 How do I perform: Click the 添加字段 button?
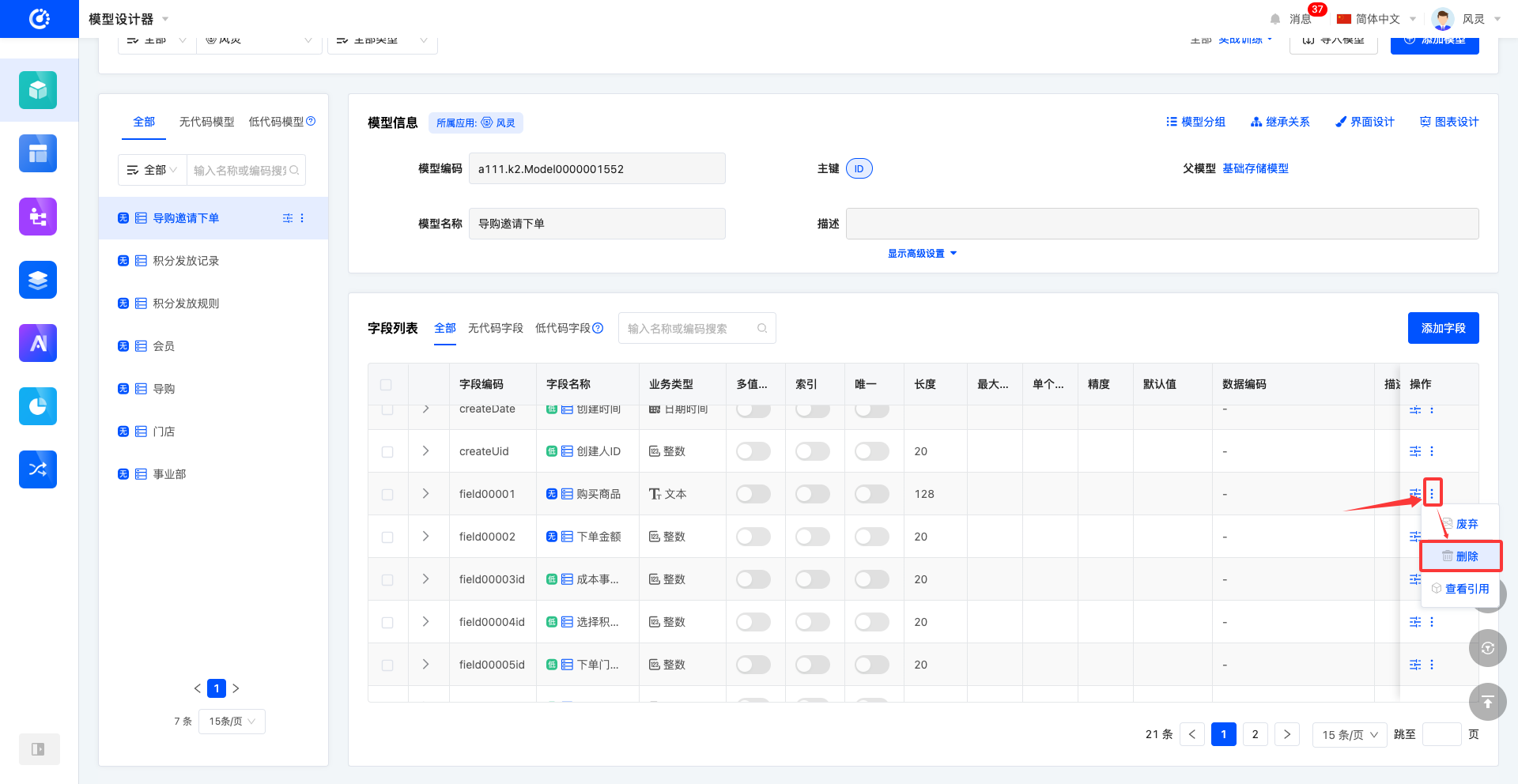pos(1443,328)
